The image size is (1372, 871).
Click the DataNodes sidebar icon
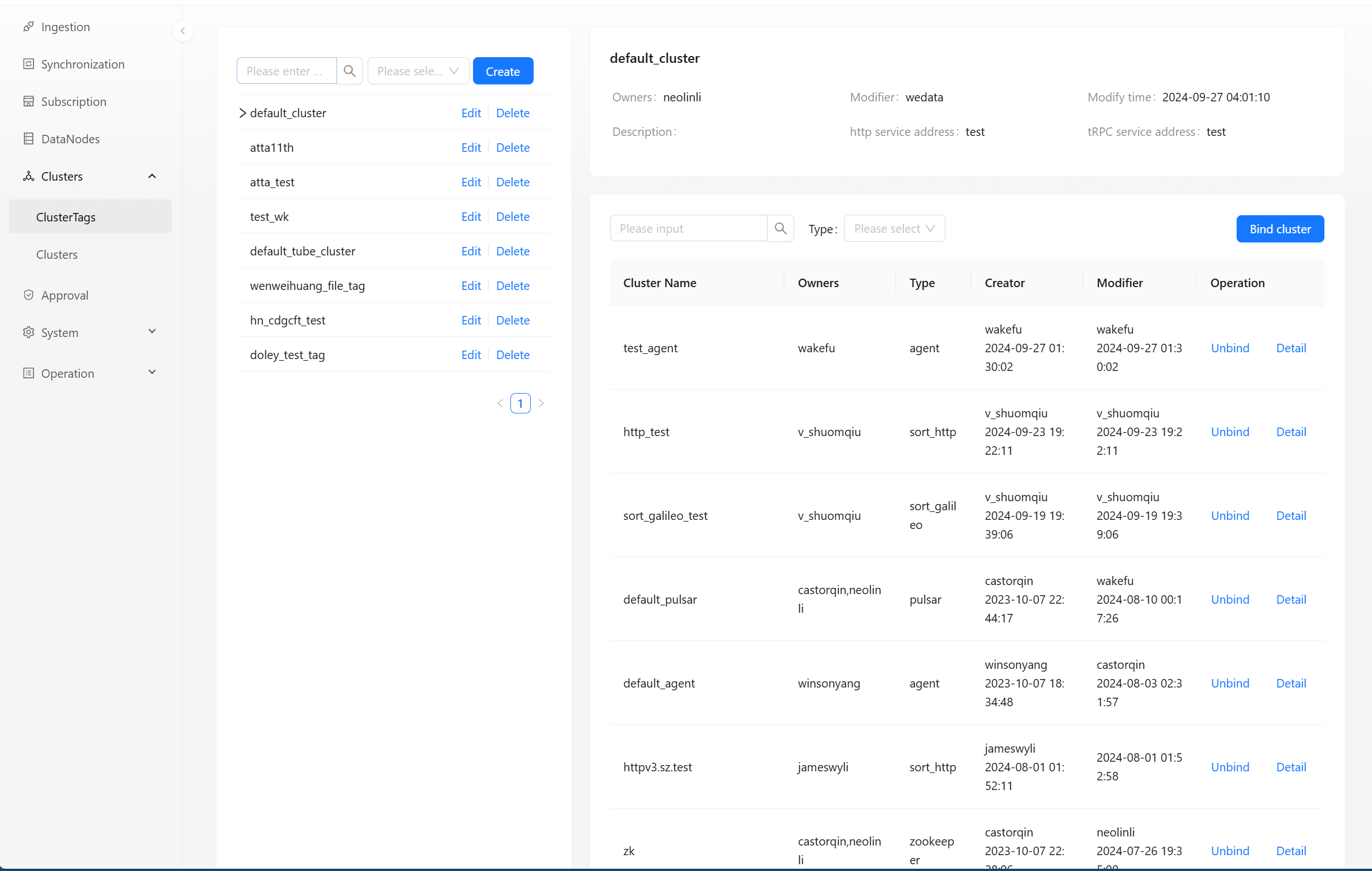(x=28, y=138)
